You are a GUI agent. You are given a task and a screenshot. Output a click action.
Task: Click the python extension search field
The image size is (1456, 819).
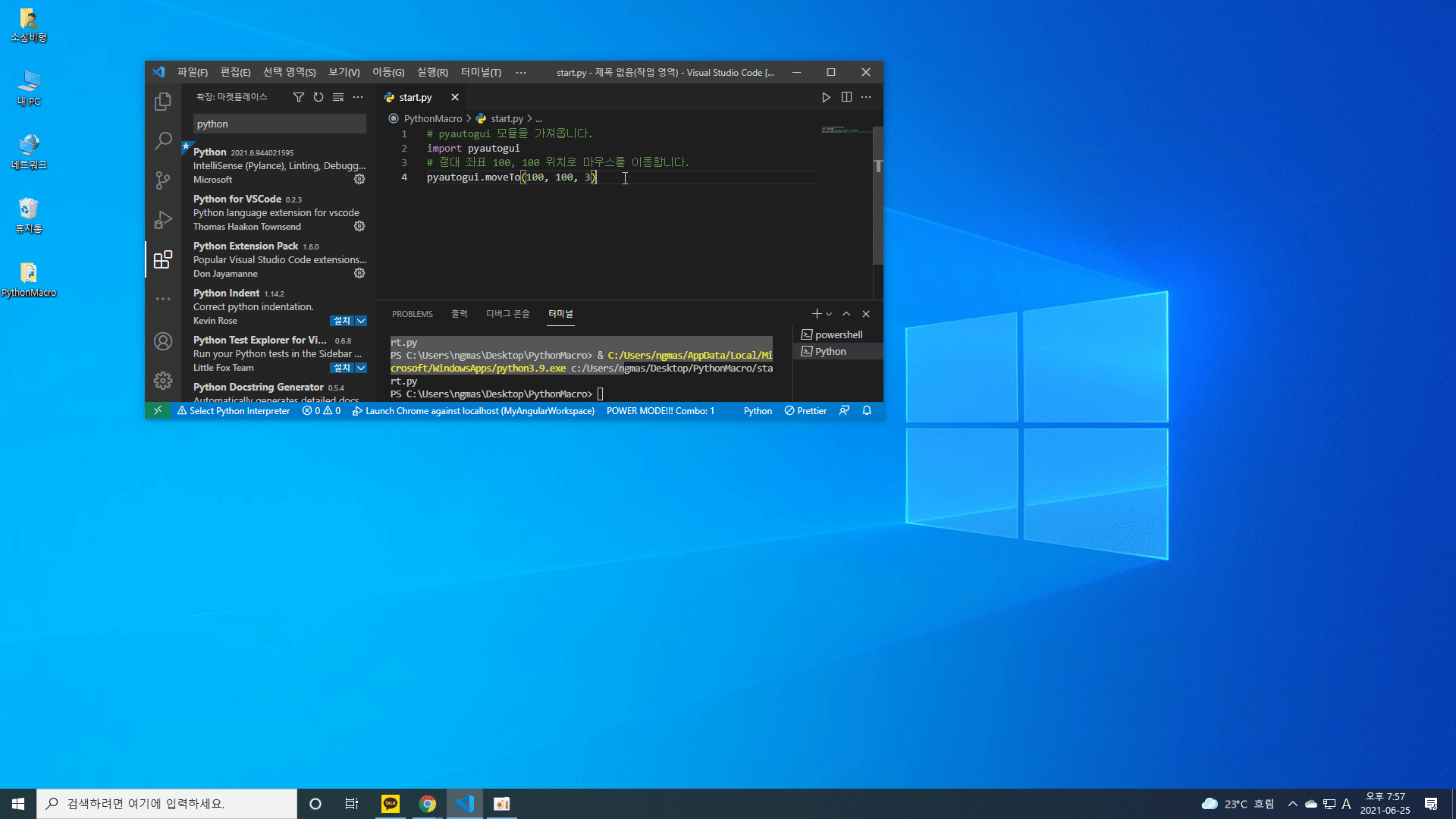(279, 124)
